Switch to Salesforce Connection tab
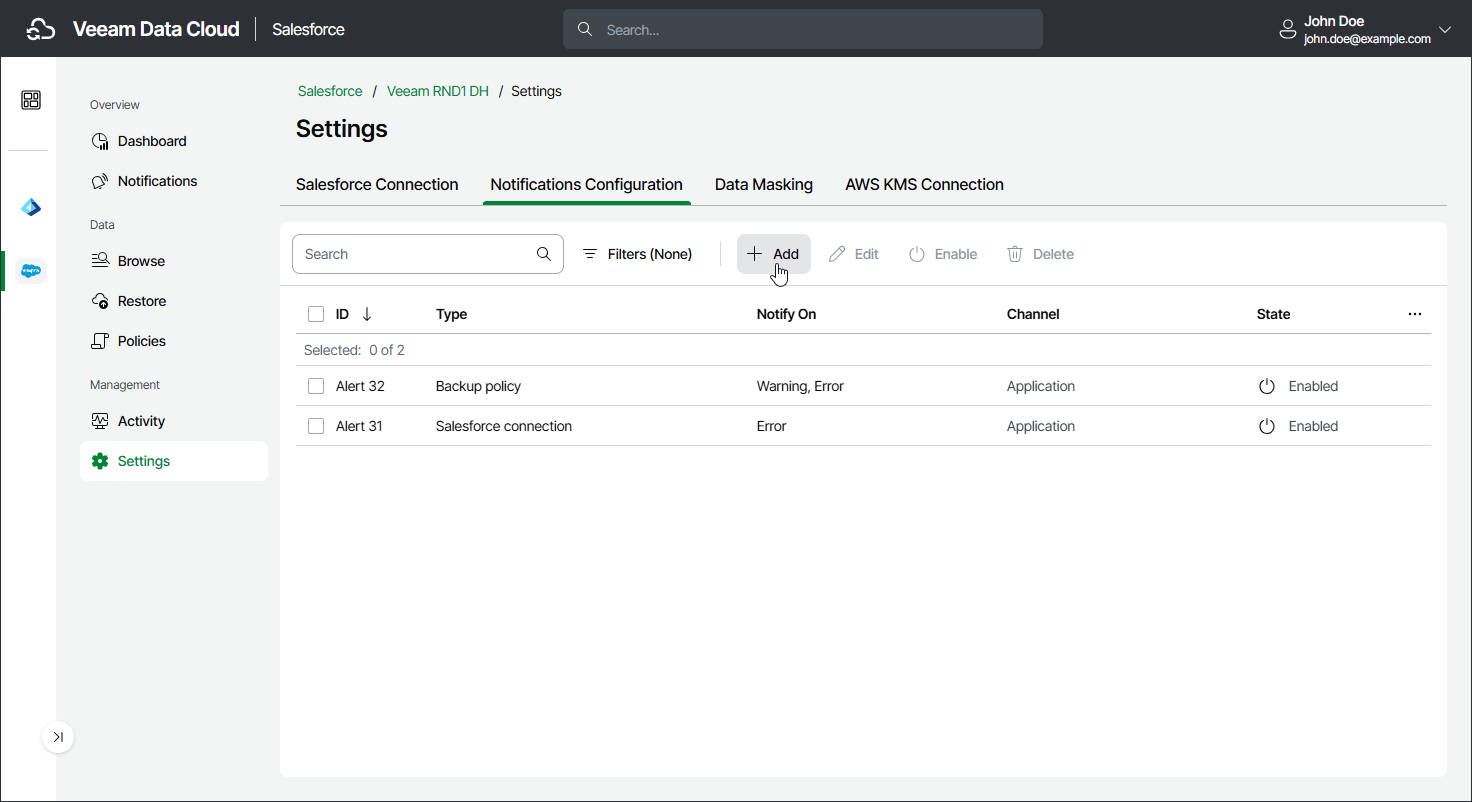Viewport: 1472px width, 802px height. click(x=377, y=184)
